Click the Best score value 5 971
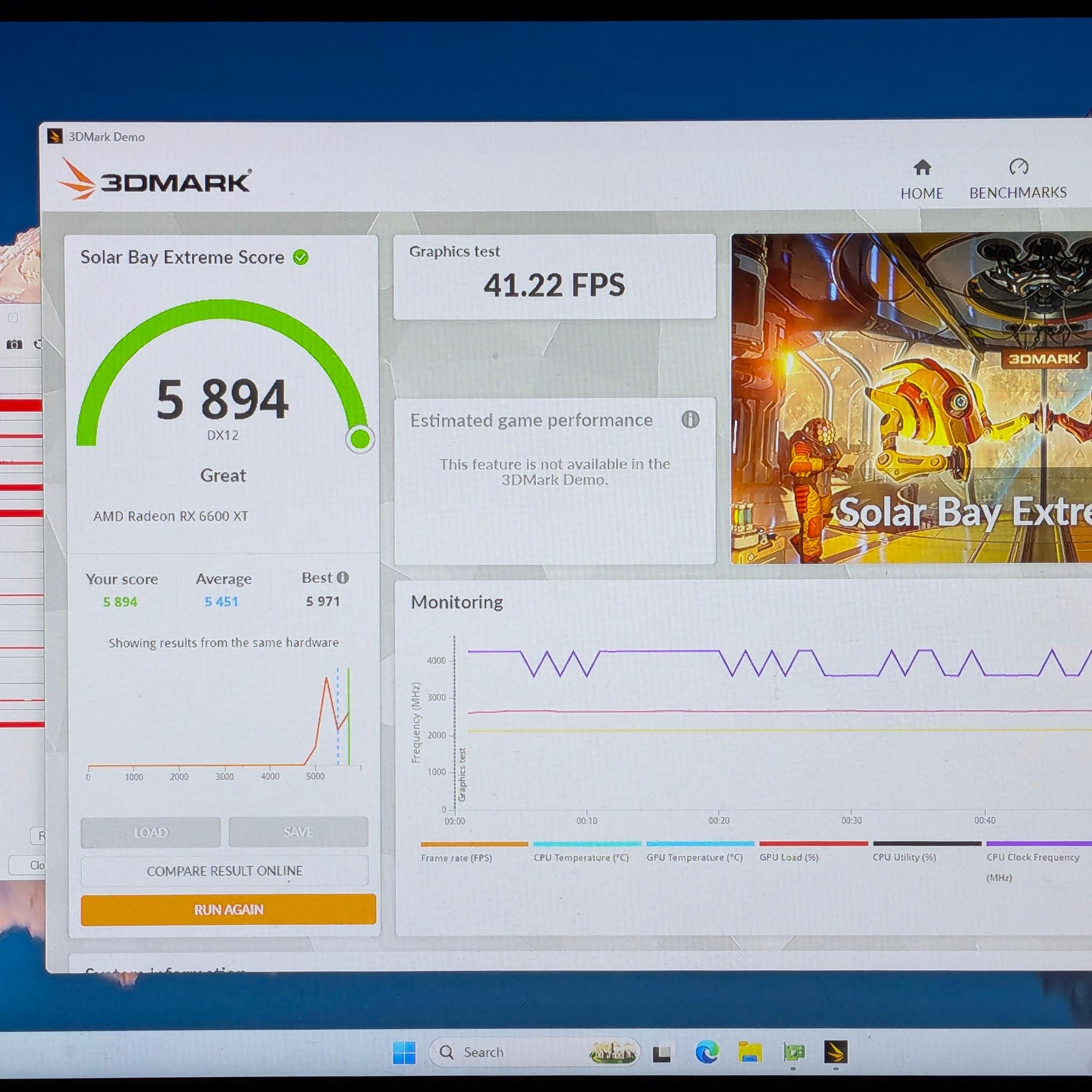This screenshot has width=1092, height=1092. click(x=323, y=601)
